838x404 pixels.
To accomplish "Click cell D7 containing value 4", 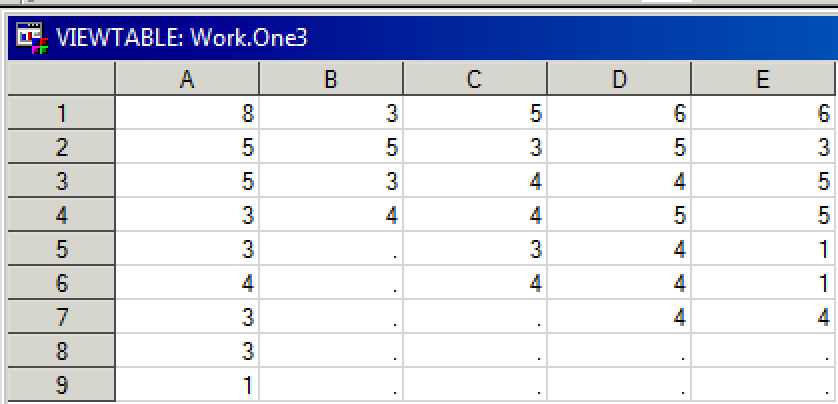I will (619, 318).
